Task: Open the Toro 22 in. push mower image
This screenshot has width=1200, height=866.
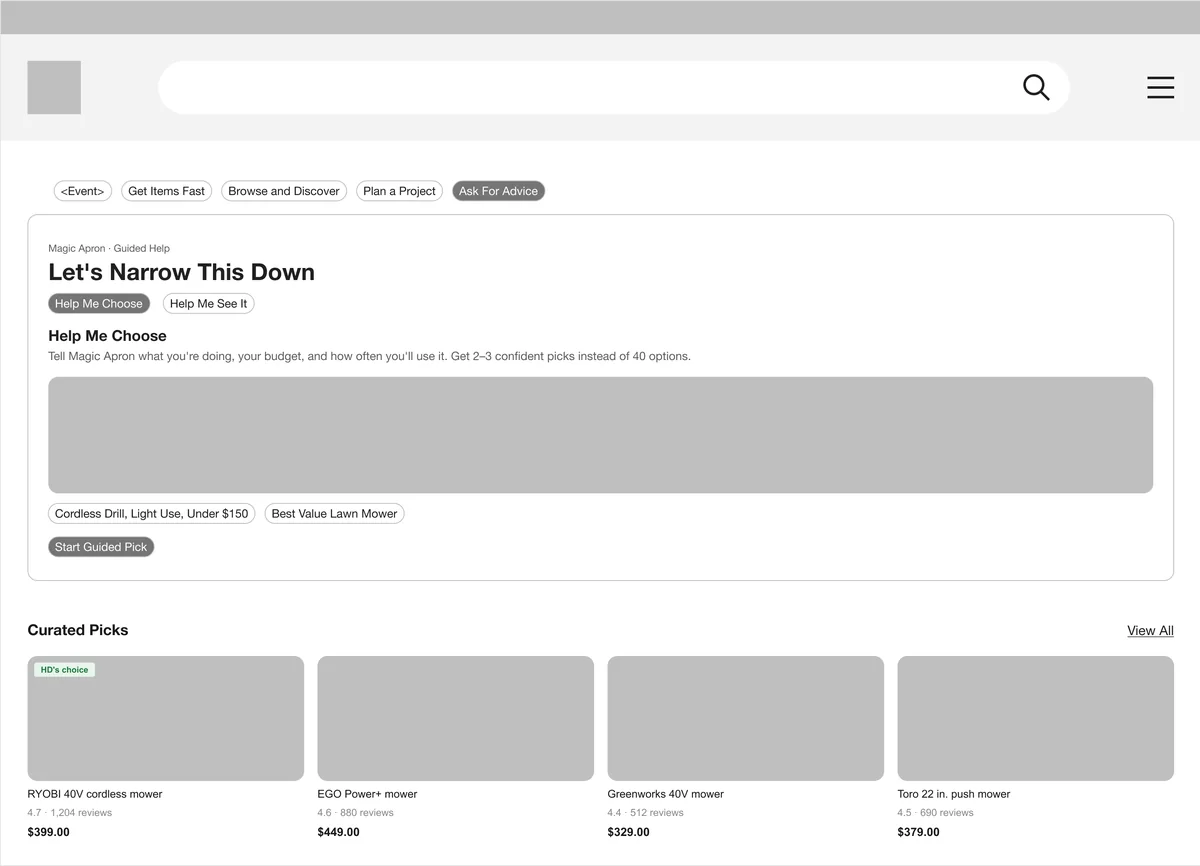Action: coord(1036,718)
